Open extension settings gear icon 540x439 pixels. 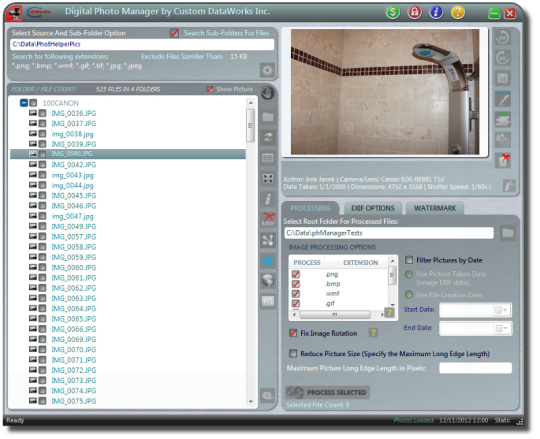click(267, 71)
